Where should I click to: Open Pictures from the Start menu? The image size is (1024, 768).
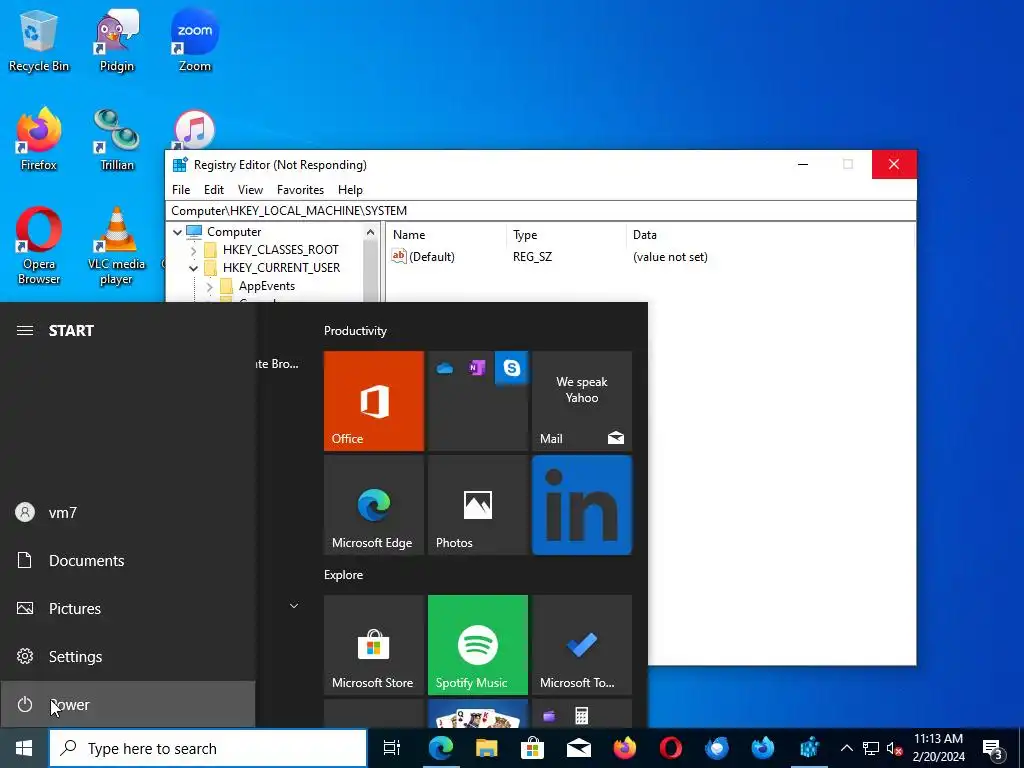tap(127, 609)
